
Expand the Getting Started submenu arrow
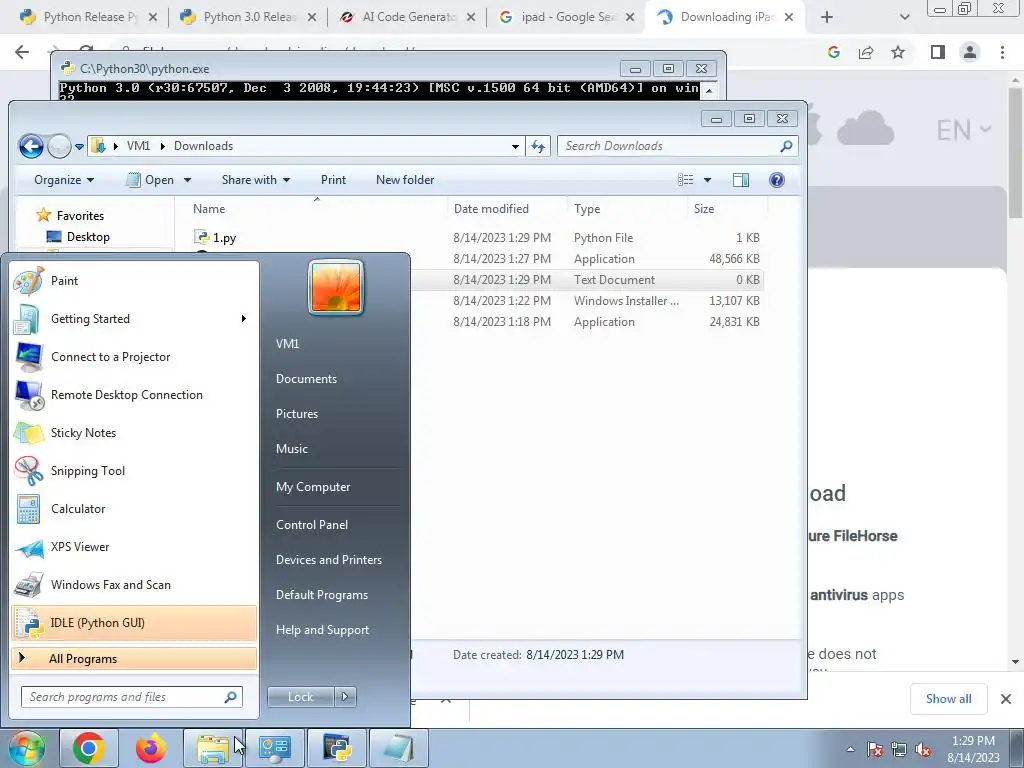tap(244, 319)
